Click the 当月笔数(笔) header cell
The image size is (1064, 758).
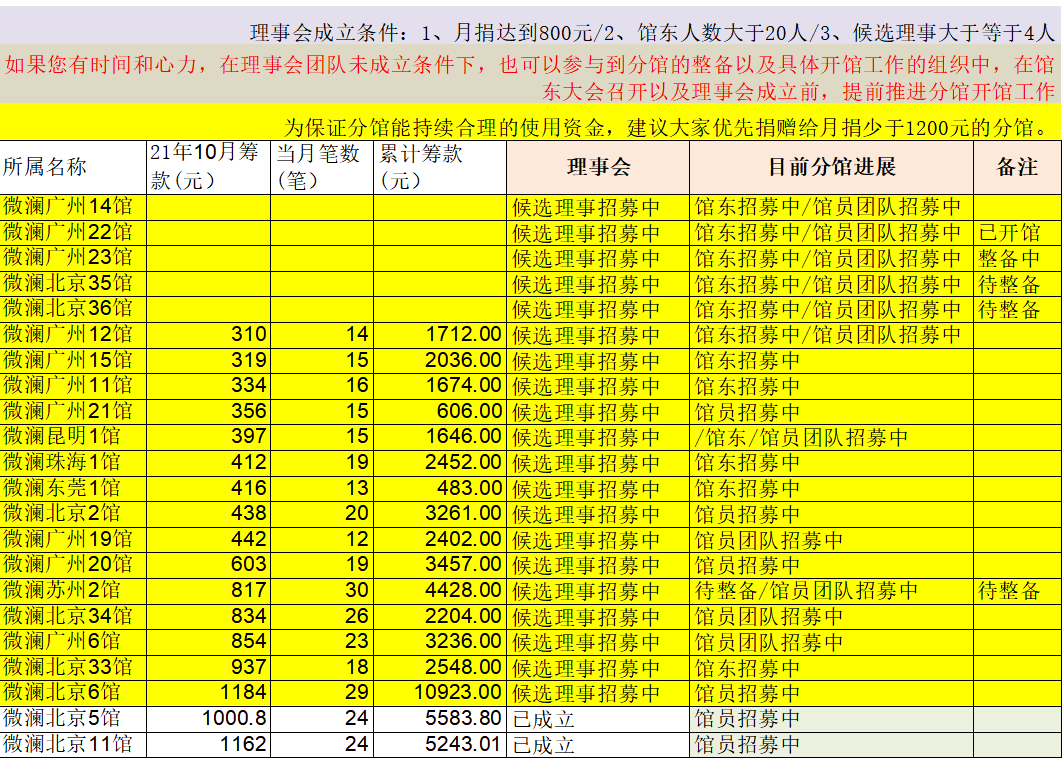[321, 167]
